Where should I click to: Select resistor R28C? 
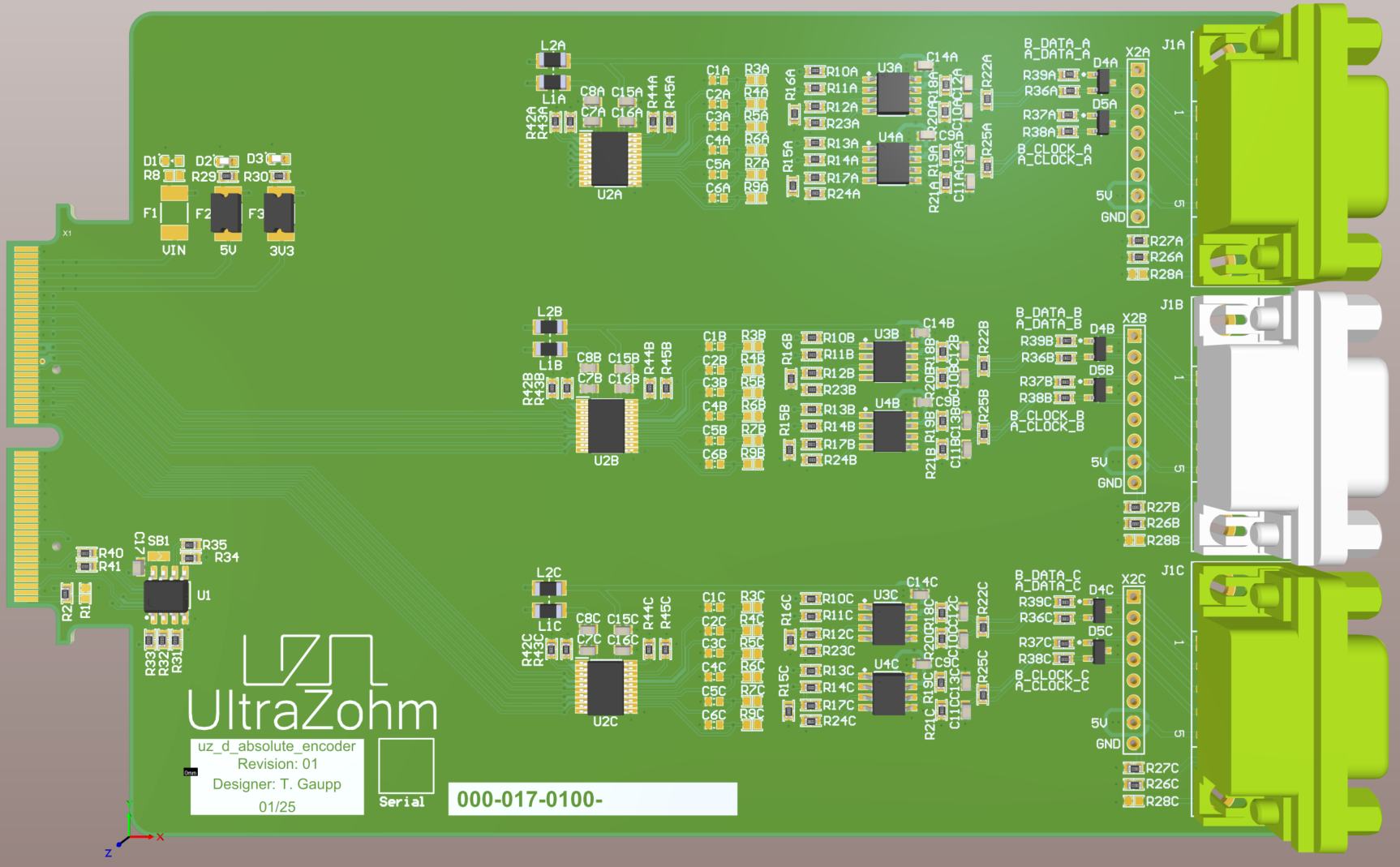click(1134, 801)
